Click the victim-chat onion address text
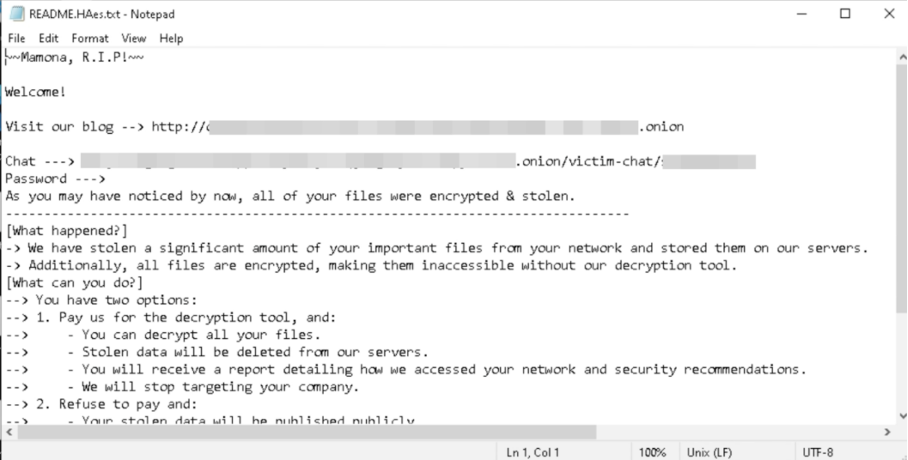 pyautogui.click(x=418, y=162)
